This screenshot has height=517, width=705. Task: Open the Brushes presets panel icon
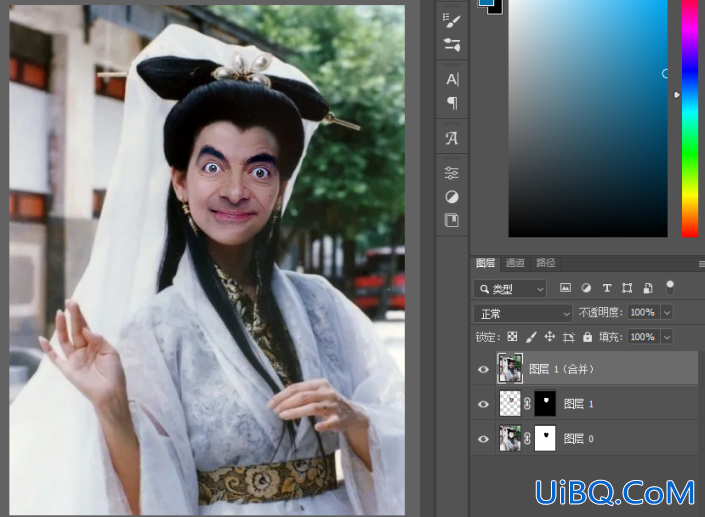(452, 44)
